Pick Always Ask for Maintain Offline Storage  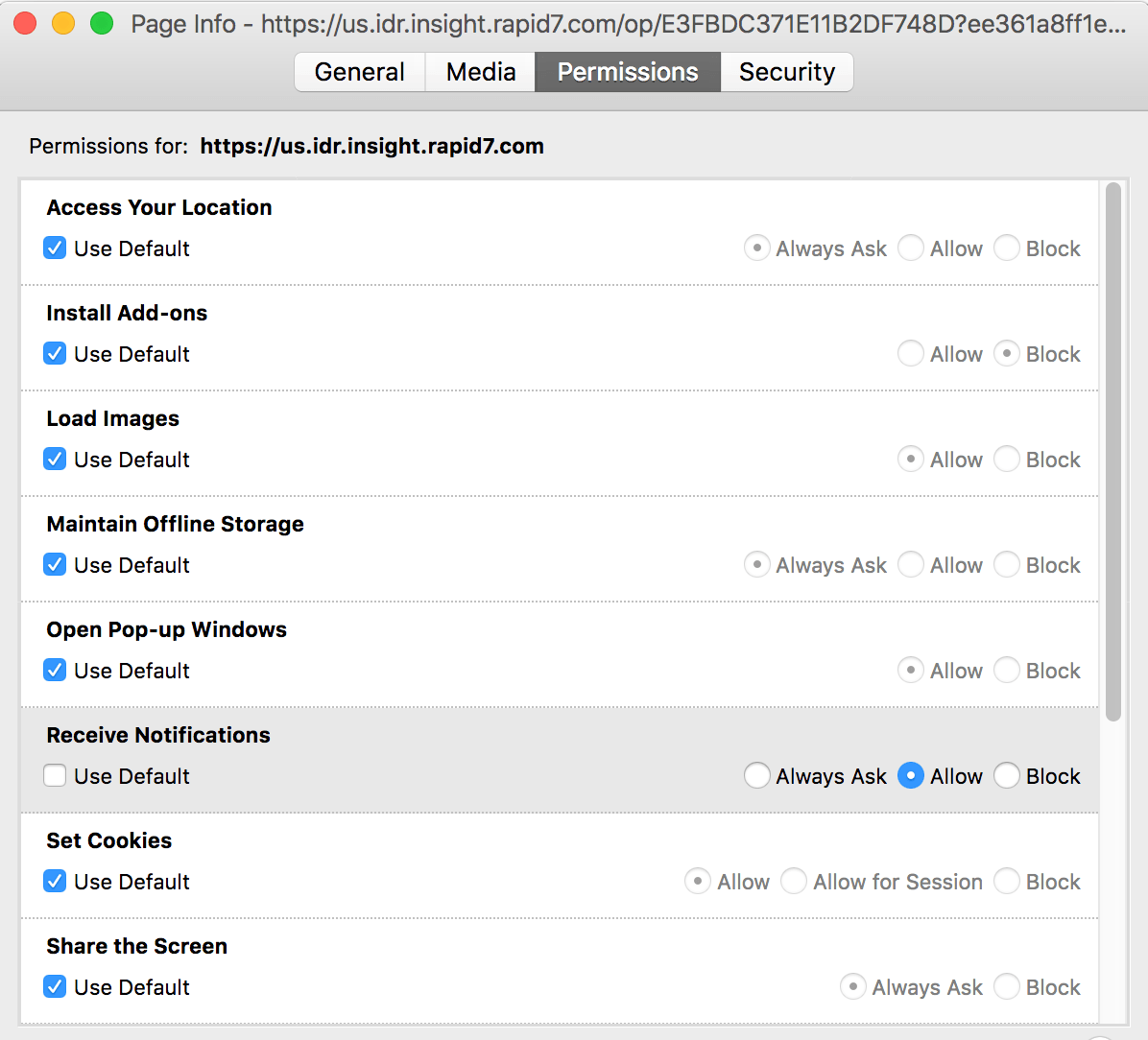(757, 564)
